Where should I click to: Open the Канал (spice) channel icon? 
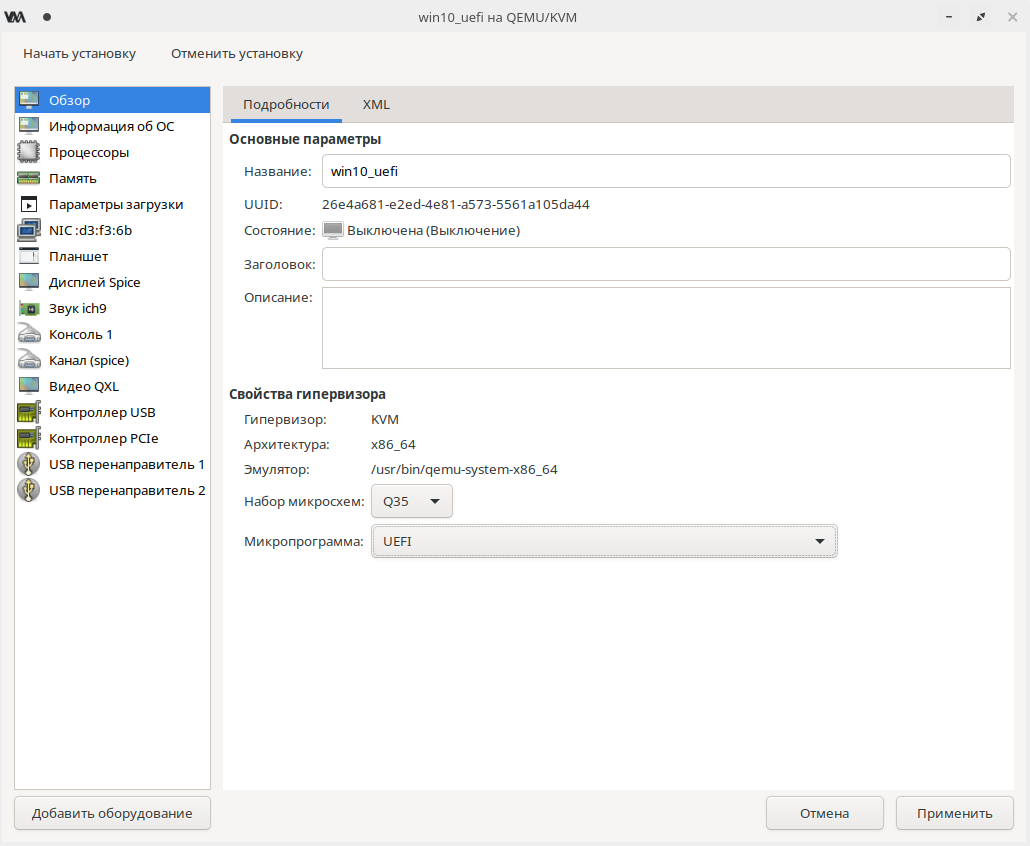coord(29,360)
